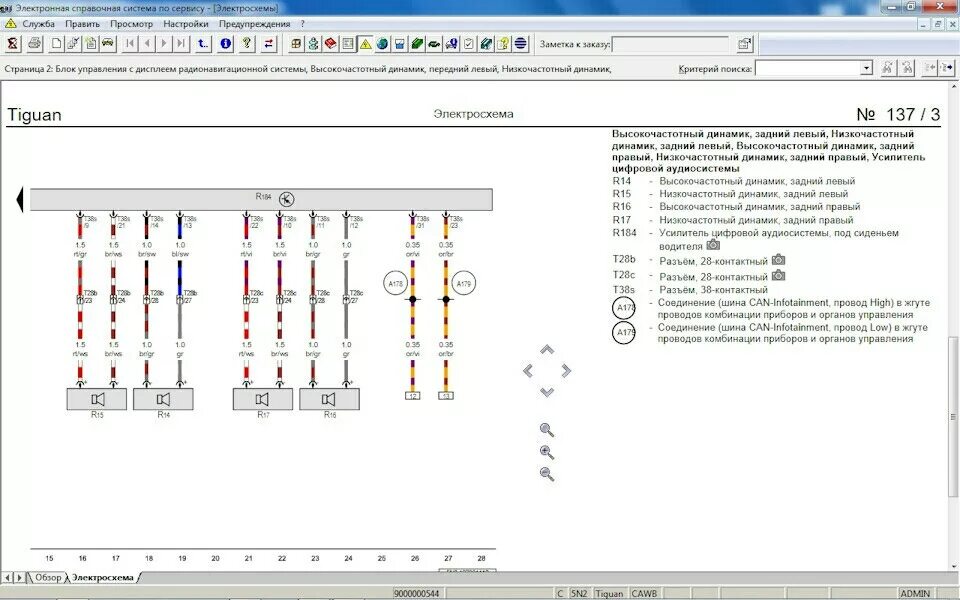The width and height of the screenshot is (960, 600).
Task: Pan diagram right with the right arrow
Action: (566, 370)
